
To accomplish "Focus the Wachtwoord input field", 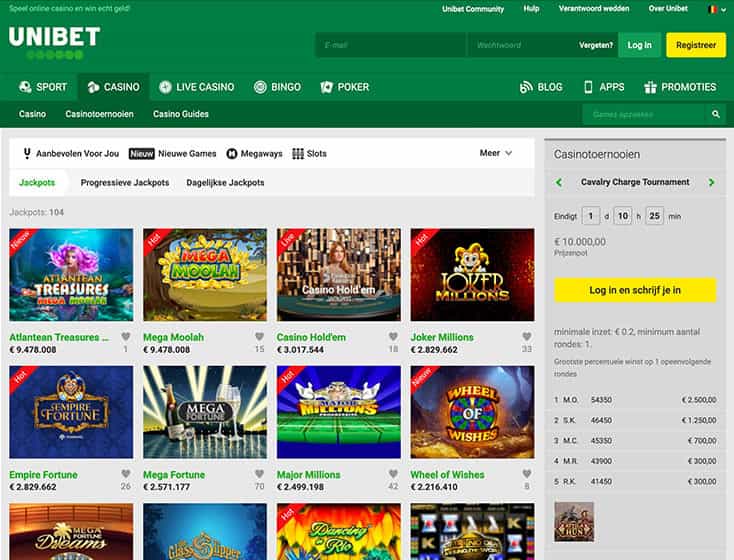I will (x=522, y=45).
